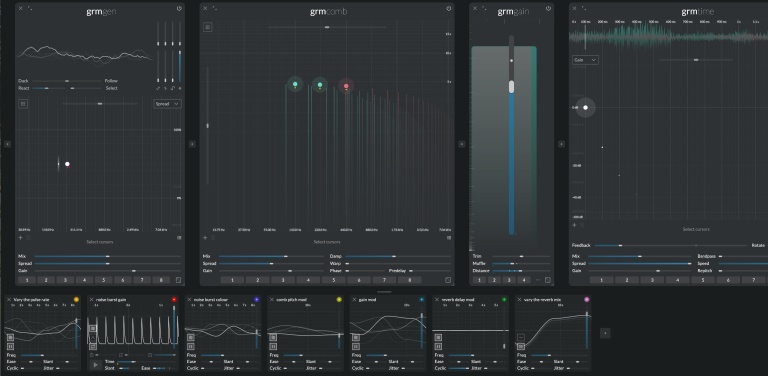Image resolution: width=768 pixels, height=376 pixels.
Task: Select preset slot 4 in grm time
Action: click(678, 280)
